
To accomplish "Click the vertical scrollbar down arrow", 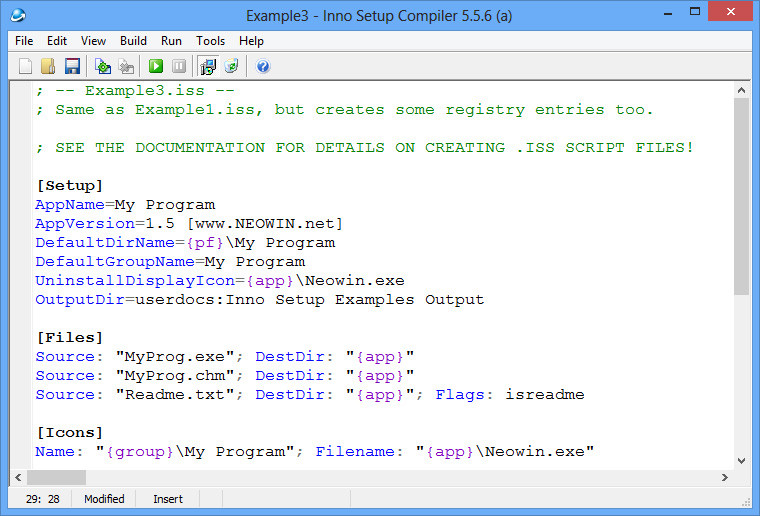I will click(x=741, y=461).
